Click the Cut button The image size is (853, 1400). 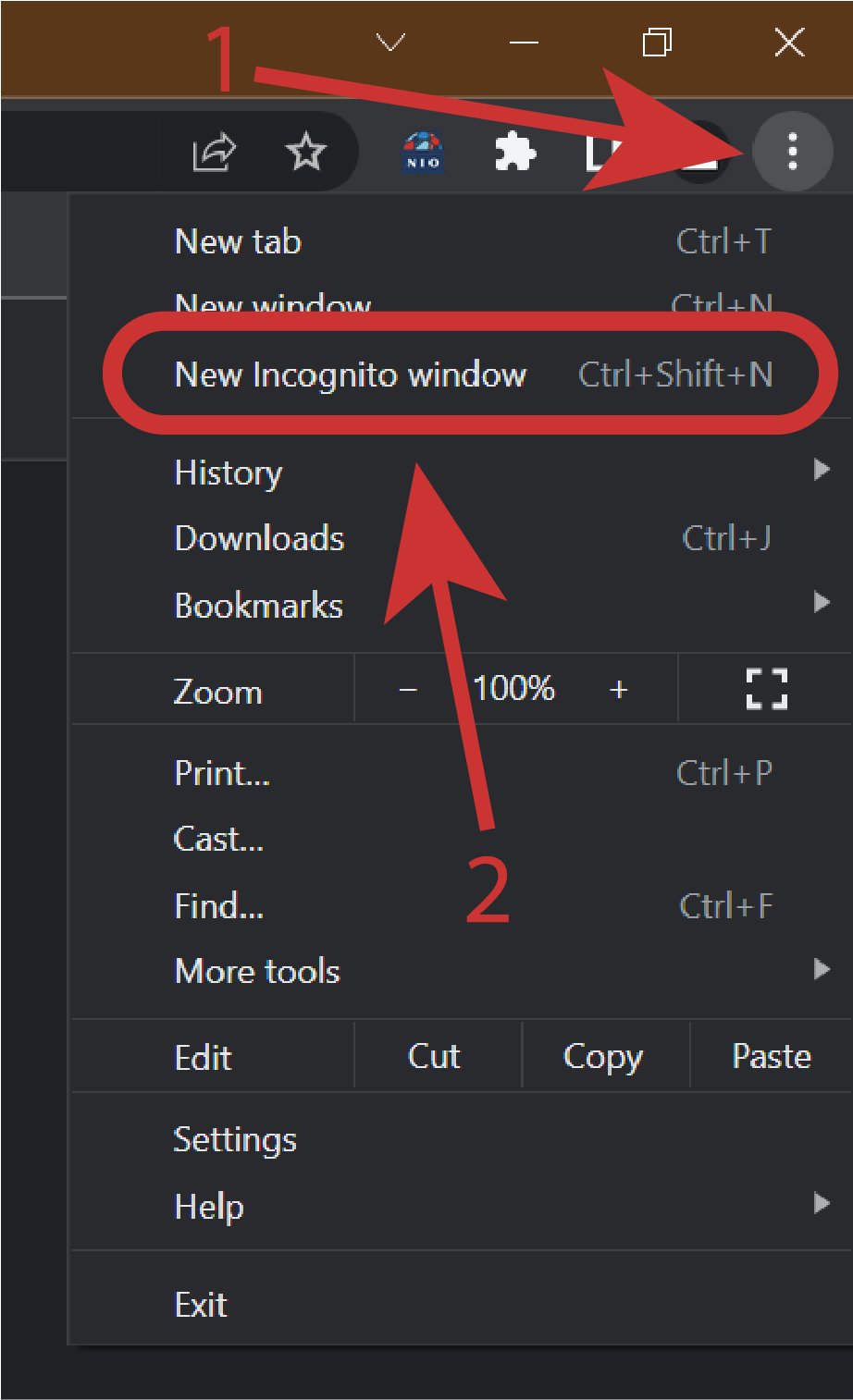pos(434,1056)
